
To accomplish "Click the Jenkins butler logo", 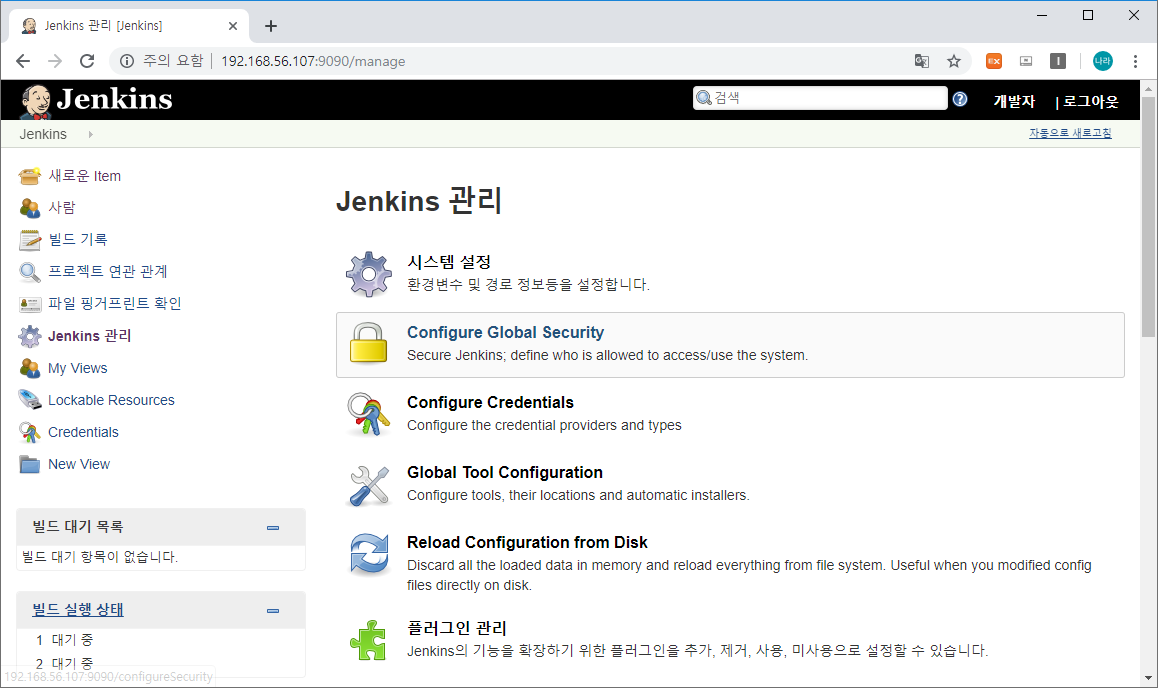I will pyautogui.click(x=35, y=101).
